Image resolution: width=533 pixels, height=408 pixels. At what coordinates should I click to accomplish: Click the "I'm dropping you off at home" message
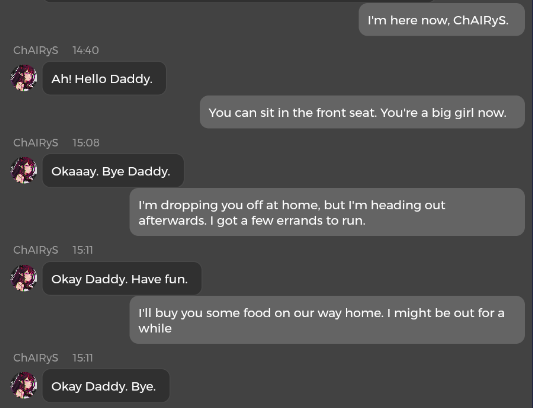pos(327,212)
